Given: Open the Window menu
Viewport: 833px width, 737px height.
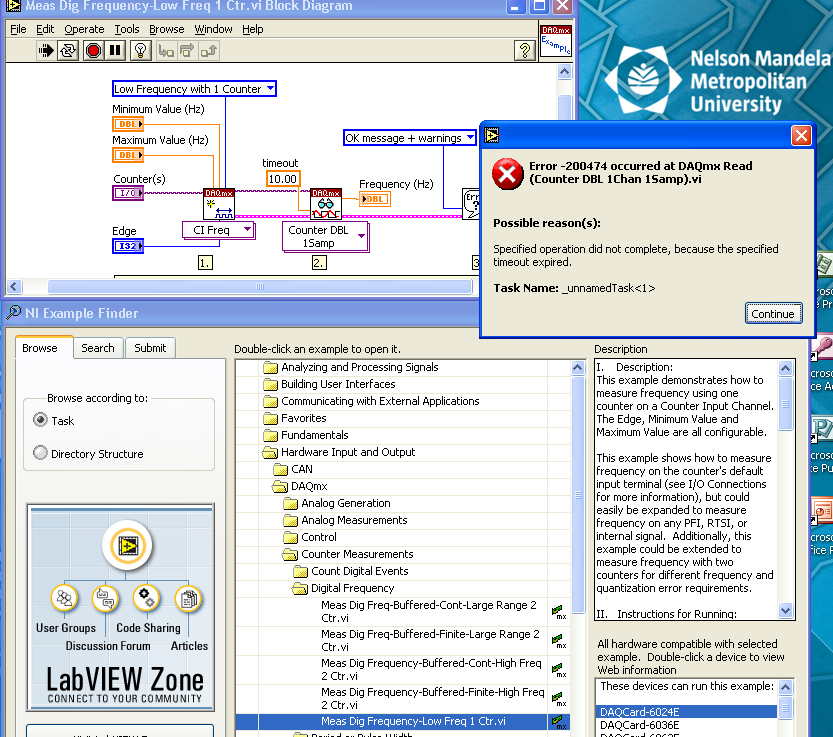Looking at the screenshot, I should (x=213, y=29).
